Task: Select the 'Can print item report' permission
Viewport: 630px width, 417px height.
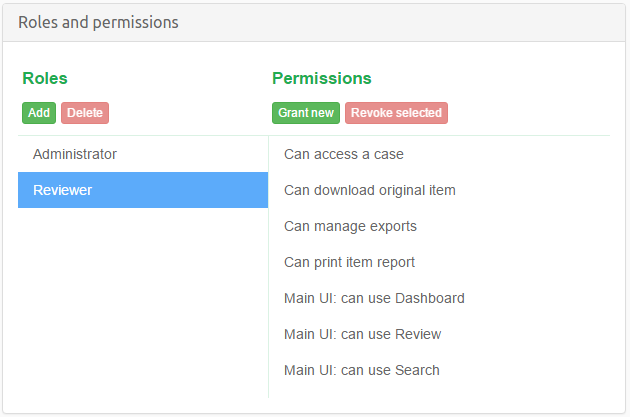Action: pyautogui.click(x=349, y=262)
